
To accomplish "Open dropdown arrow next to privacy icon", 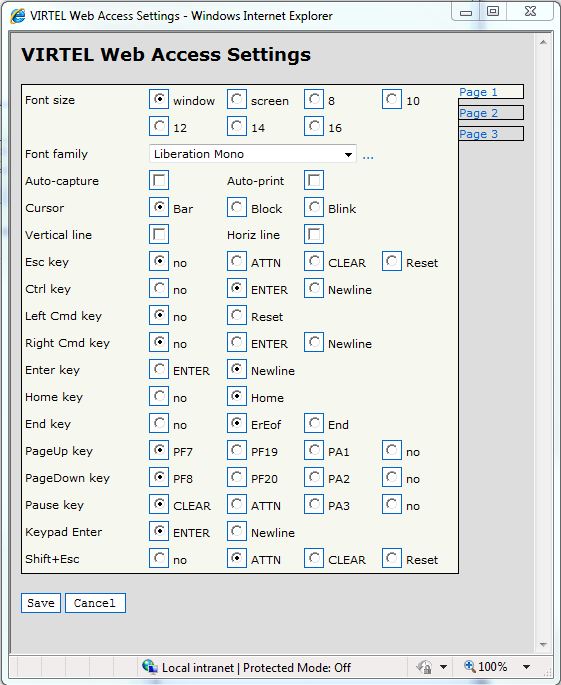I will pyautogui.click(x=443, y=667).
